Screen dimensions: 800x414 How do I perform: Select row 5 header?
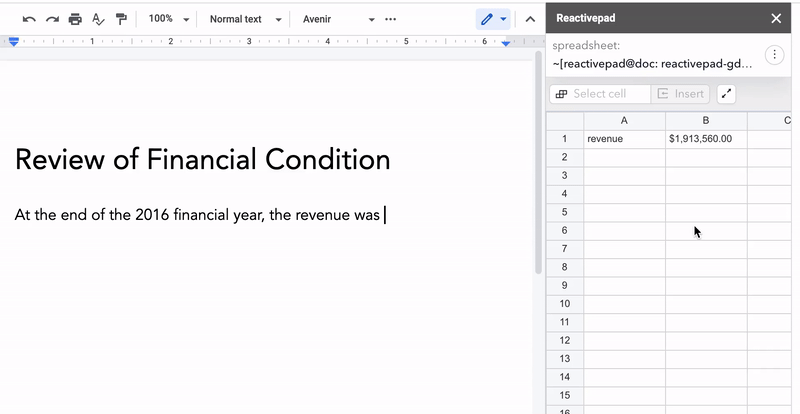565,212
